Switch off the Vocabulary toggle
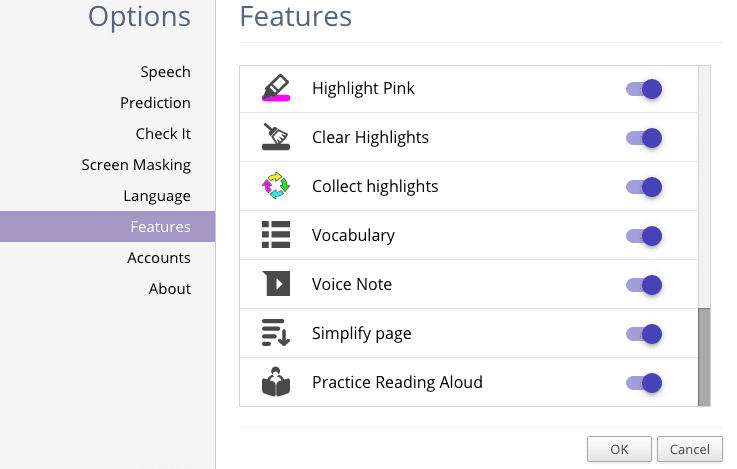 click(x=644, y=235)
